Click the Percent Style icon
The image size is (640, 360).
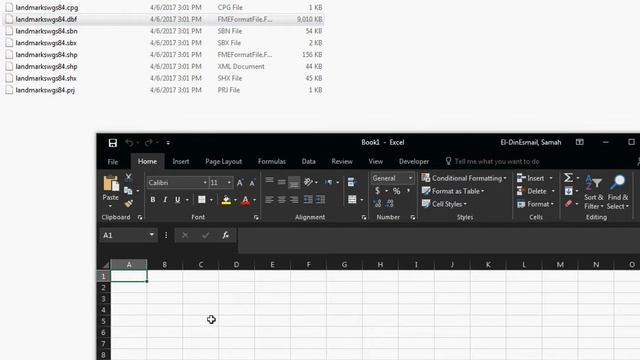(396, 191)
